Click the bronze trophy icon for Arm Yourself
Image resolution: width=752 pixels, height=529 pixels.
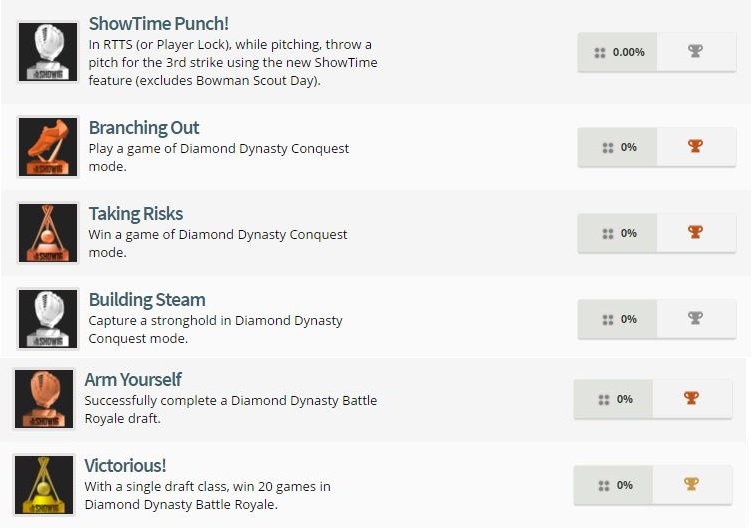(x=691, y=399)
